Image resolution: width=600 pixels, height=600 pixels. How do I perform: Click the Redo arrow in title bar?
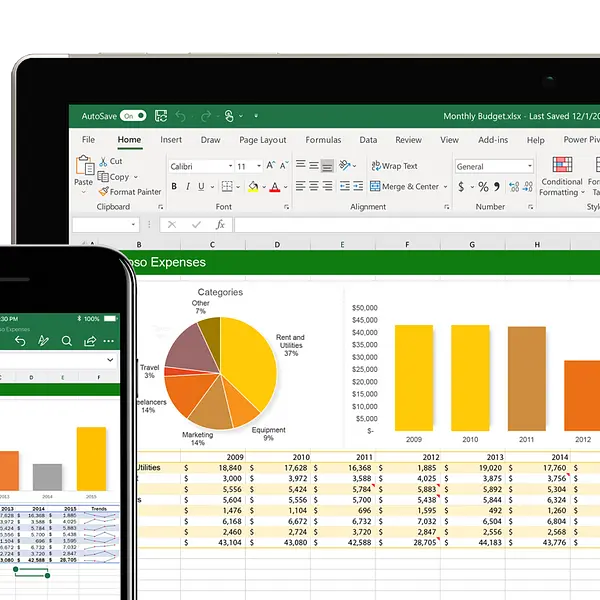206,116
